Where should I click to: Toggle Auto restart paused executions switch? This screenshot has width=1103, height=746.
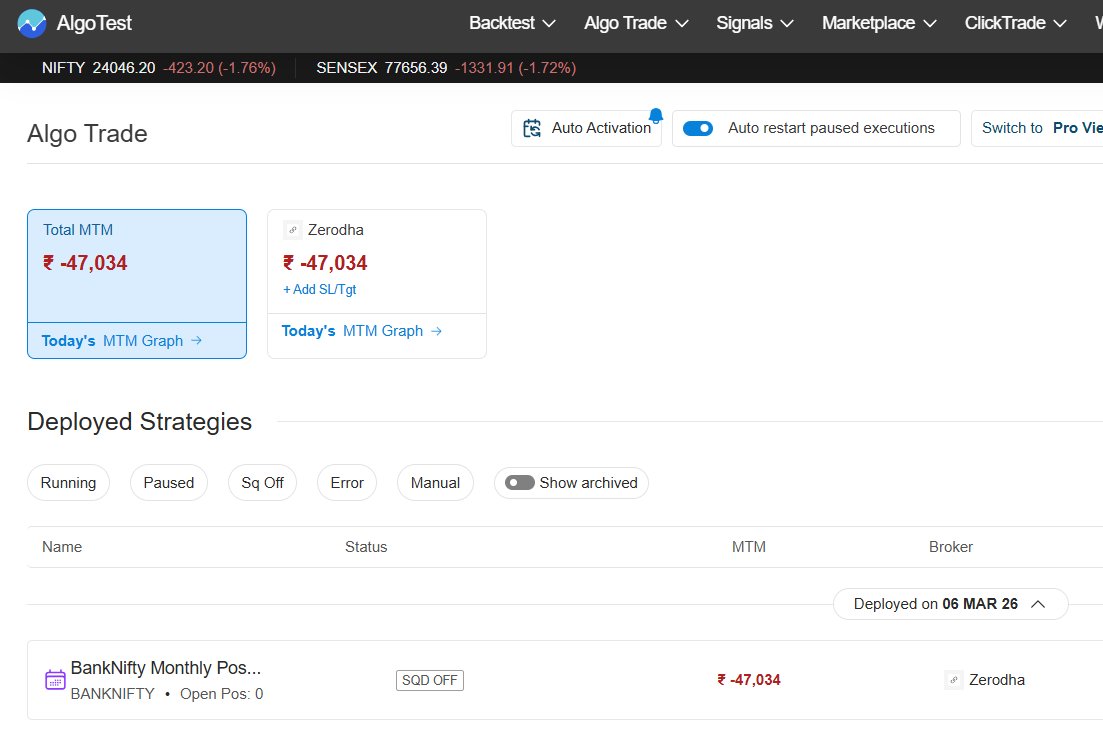coord(698,128)
